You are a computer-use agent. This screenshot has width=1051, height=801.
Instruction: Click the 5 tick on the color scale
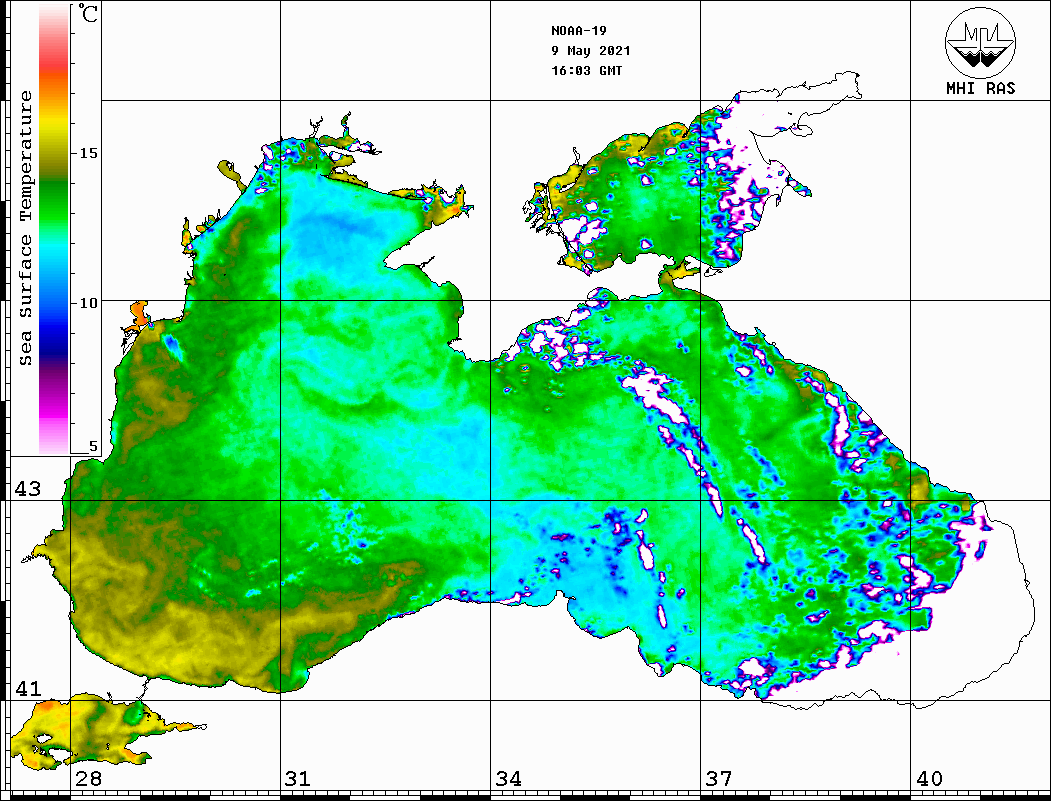click(93, 446)
